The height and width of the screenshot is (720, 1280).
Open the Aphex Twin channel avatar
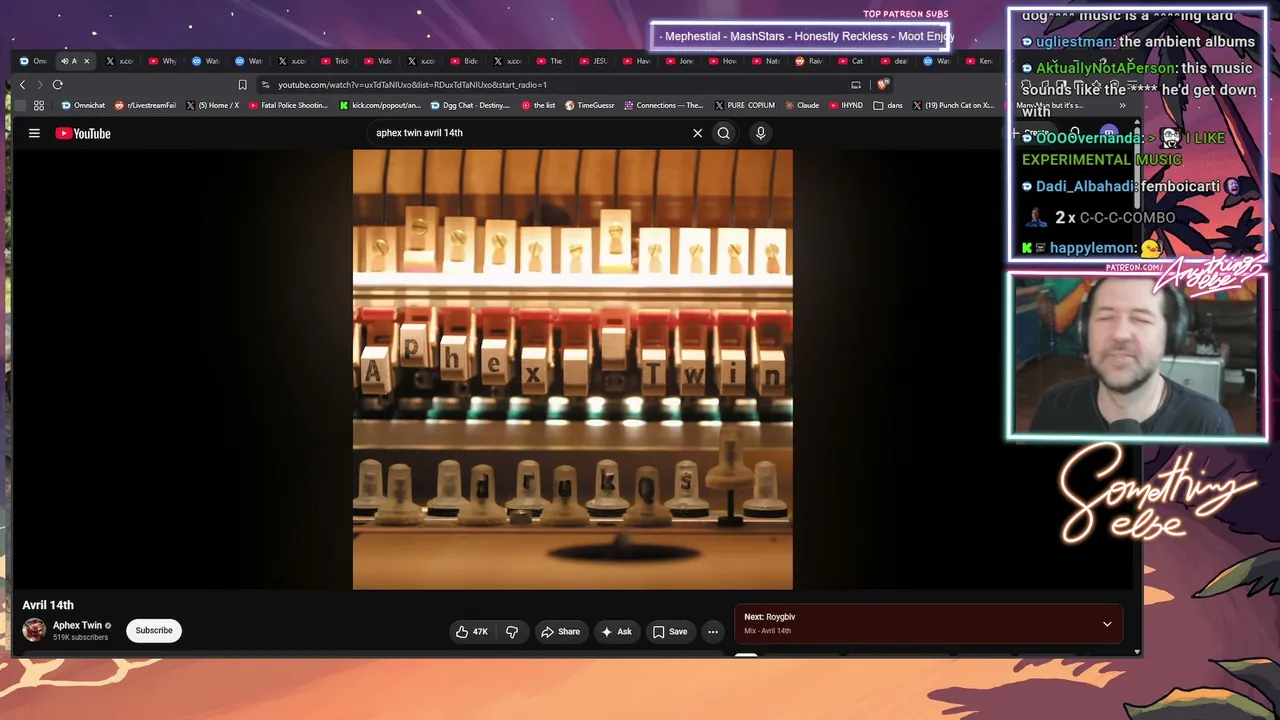click(x=34, y=630)
